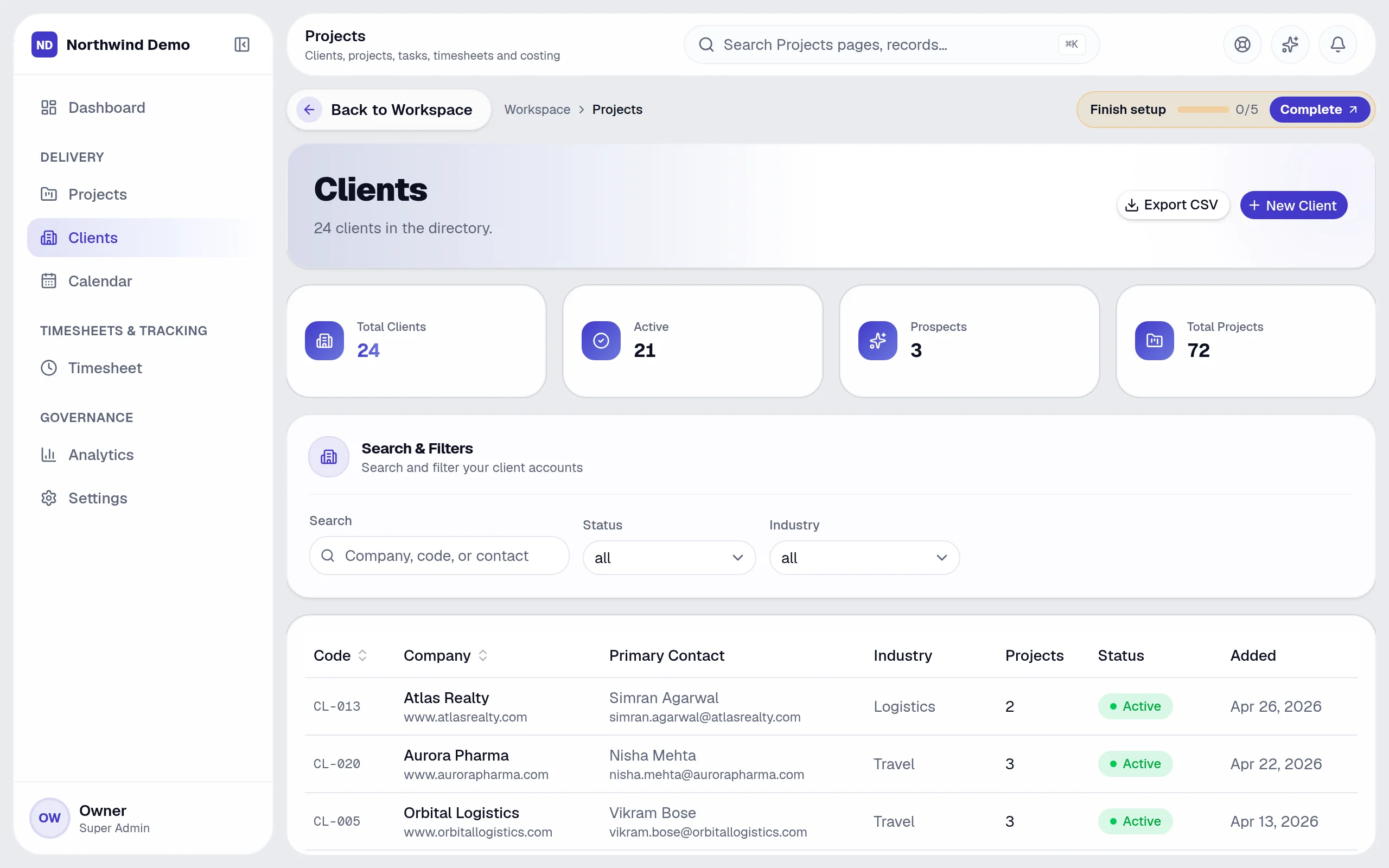Click the Active checkmark card icon
Viewport: 1389px width, 868px height.
click(601, 341)
